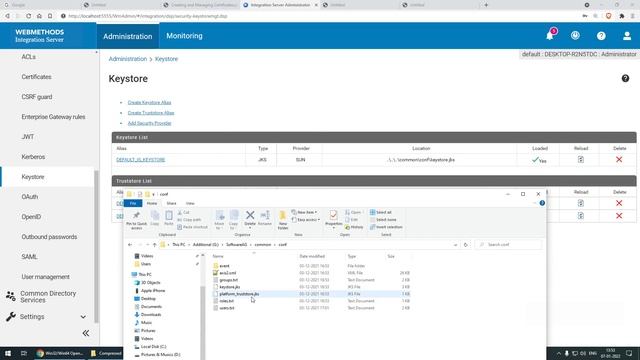The height and width of the screenshot is (360, 640).
Task: Open Chrome from the taskbar
Action: click(60, 353)
